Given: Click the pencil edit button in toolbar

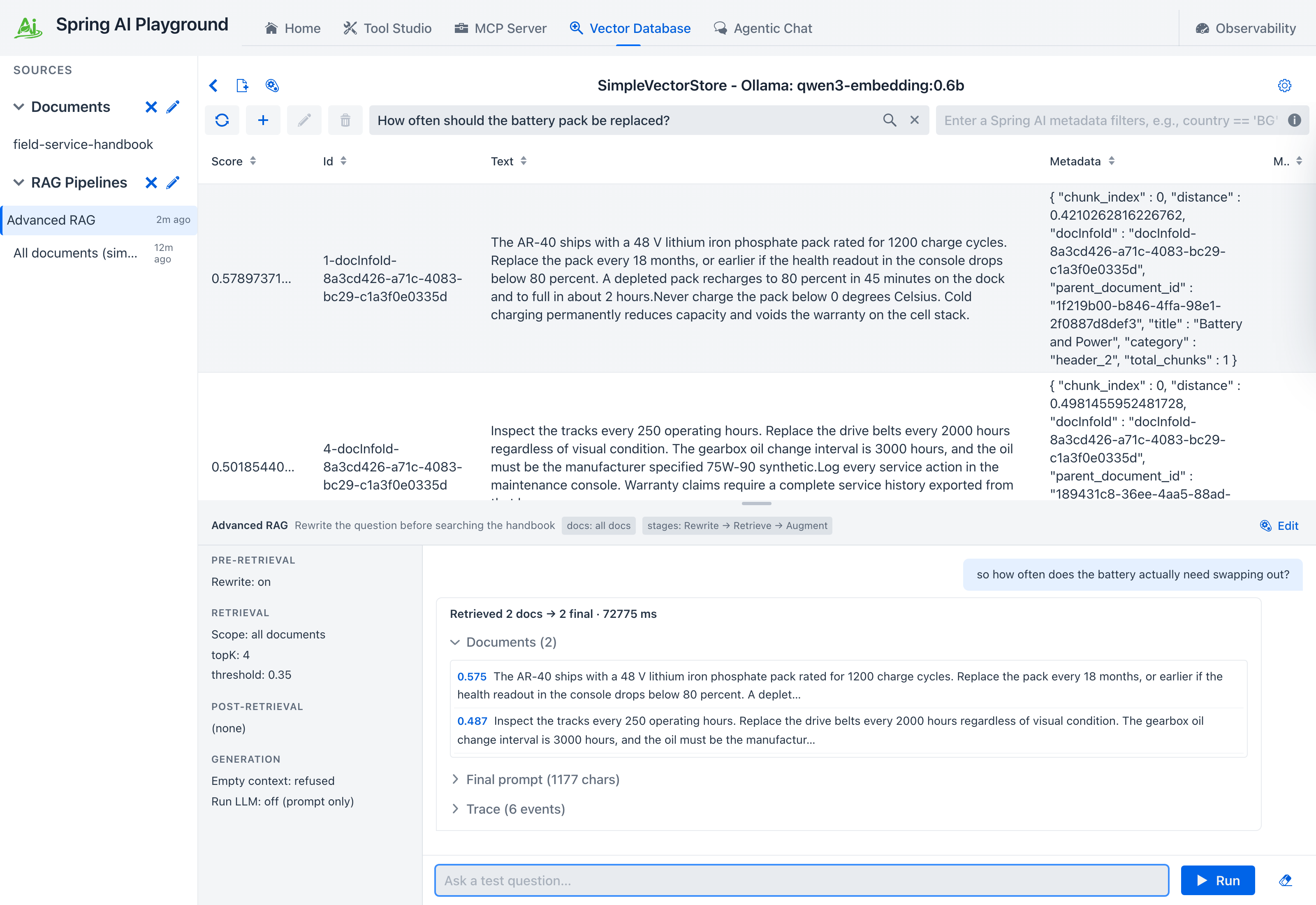Looking at the screenshot, I should point(304,120).
